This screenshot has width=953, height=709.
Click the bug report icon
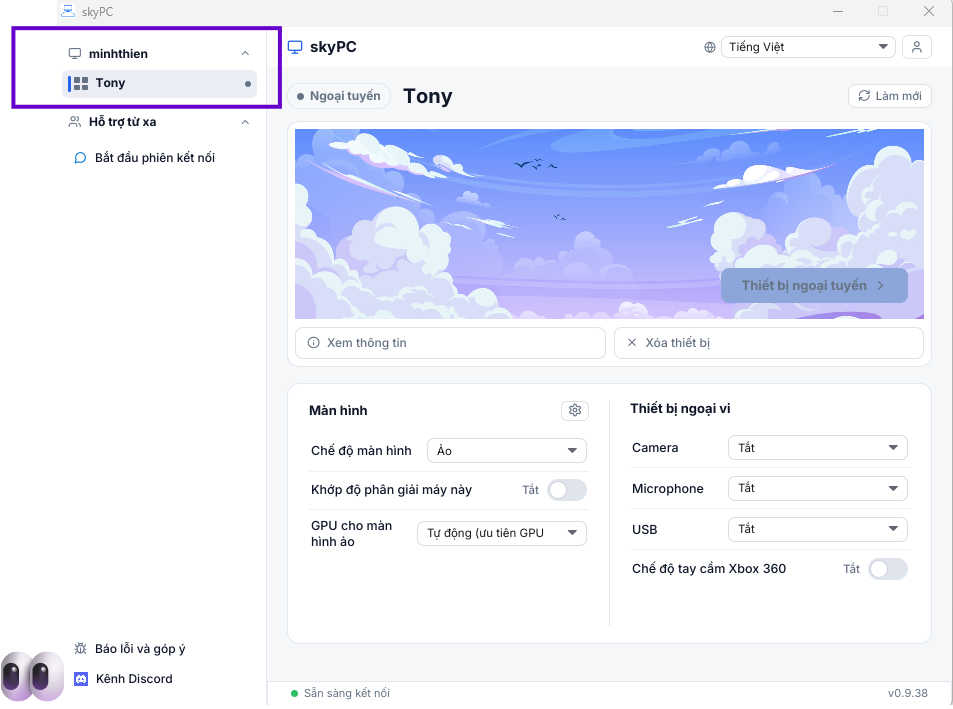pyautogui.click(x=80, y=648)
